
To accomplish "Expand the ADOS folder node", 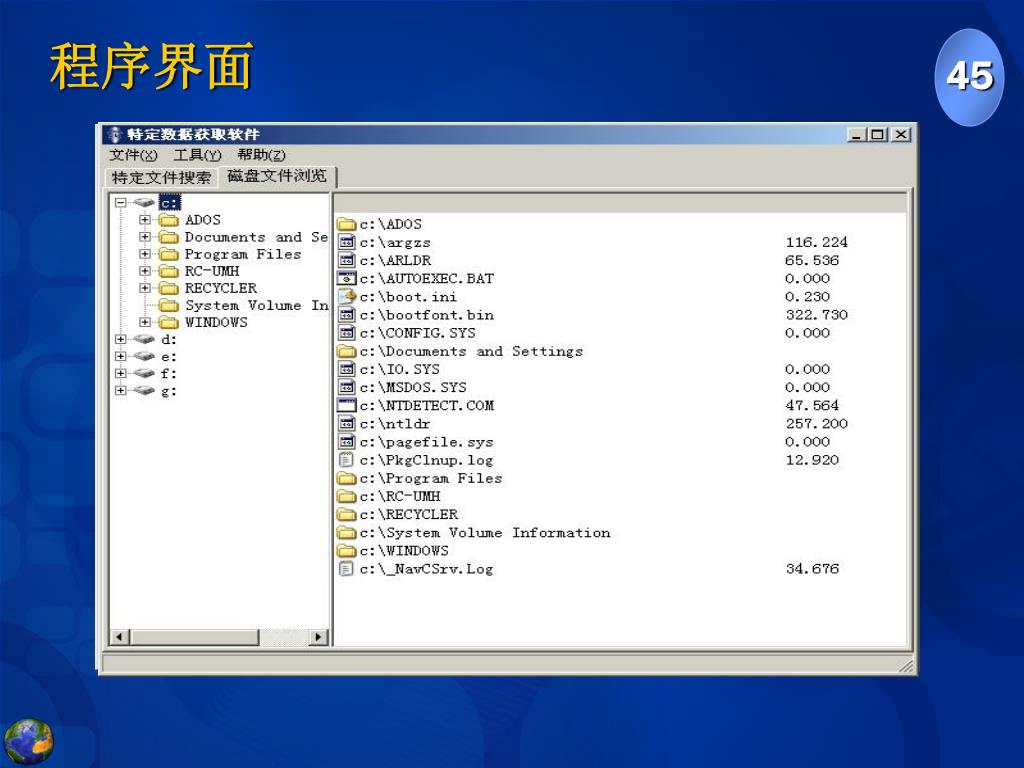I will point(145,220).
